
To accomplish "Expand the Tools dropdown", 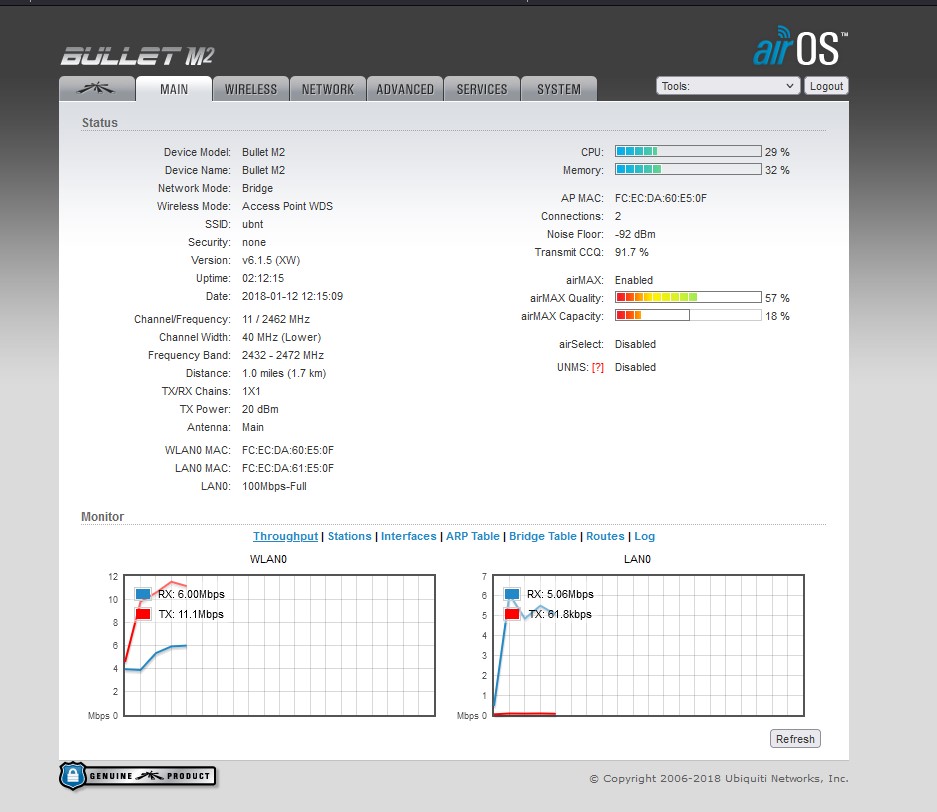I will coord(728,86).
